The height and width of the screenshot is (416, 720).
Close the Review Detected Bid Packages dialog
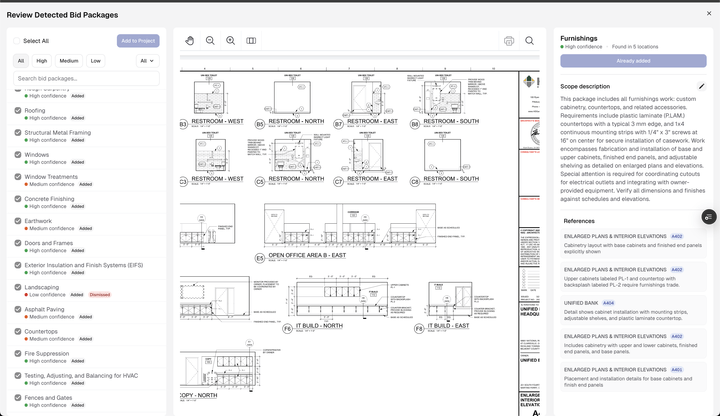click(709, 13)
